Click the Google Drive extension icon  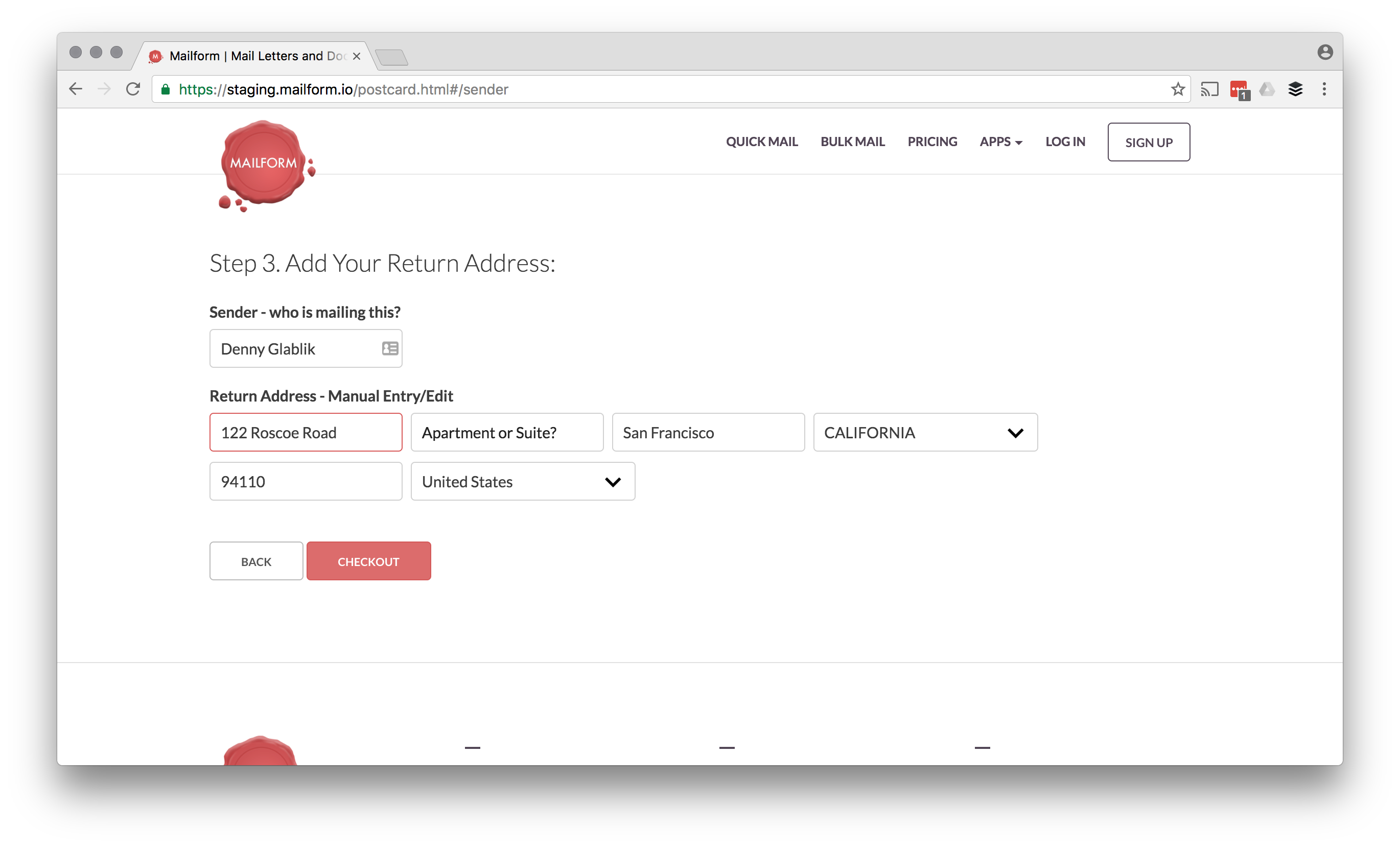1267,89
